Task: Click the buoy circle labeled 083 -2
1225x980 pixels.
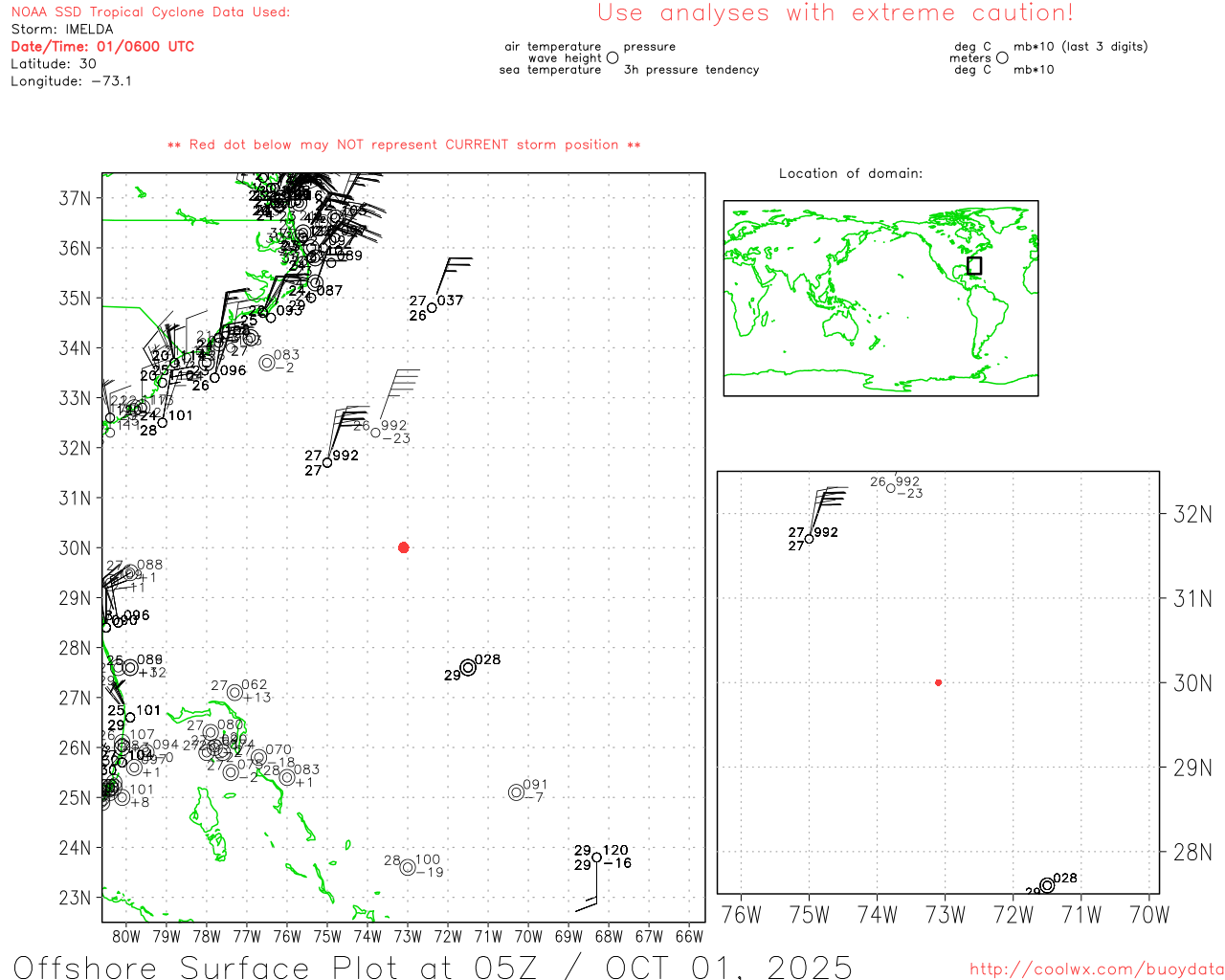Action: [x=267, y=363]
